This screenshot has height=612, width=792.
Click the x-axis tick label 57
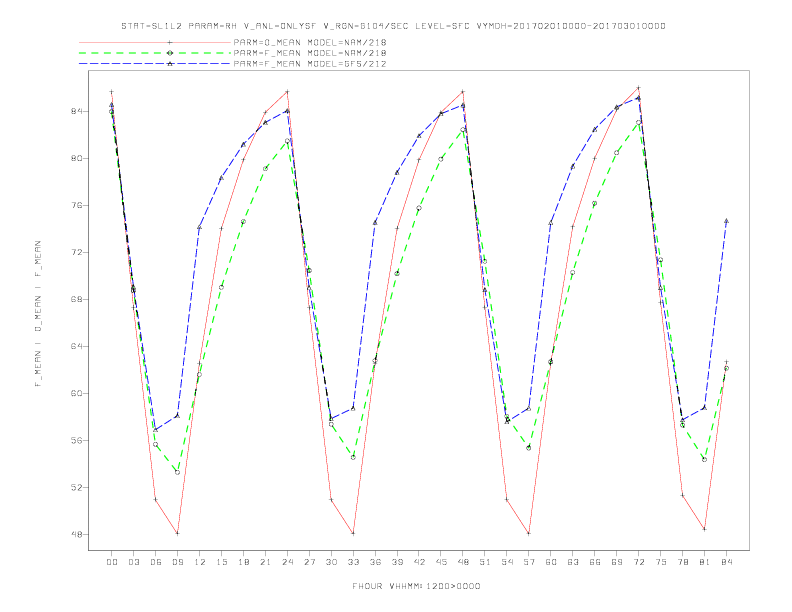(529, 562)
